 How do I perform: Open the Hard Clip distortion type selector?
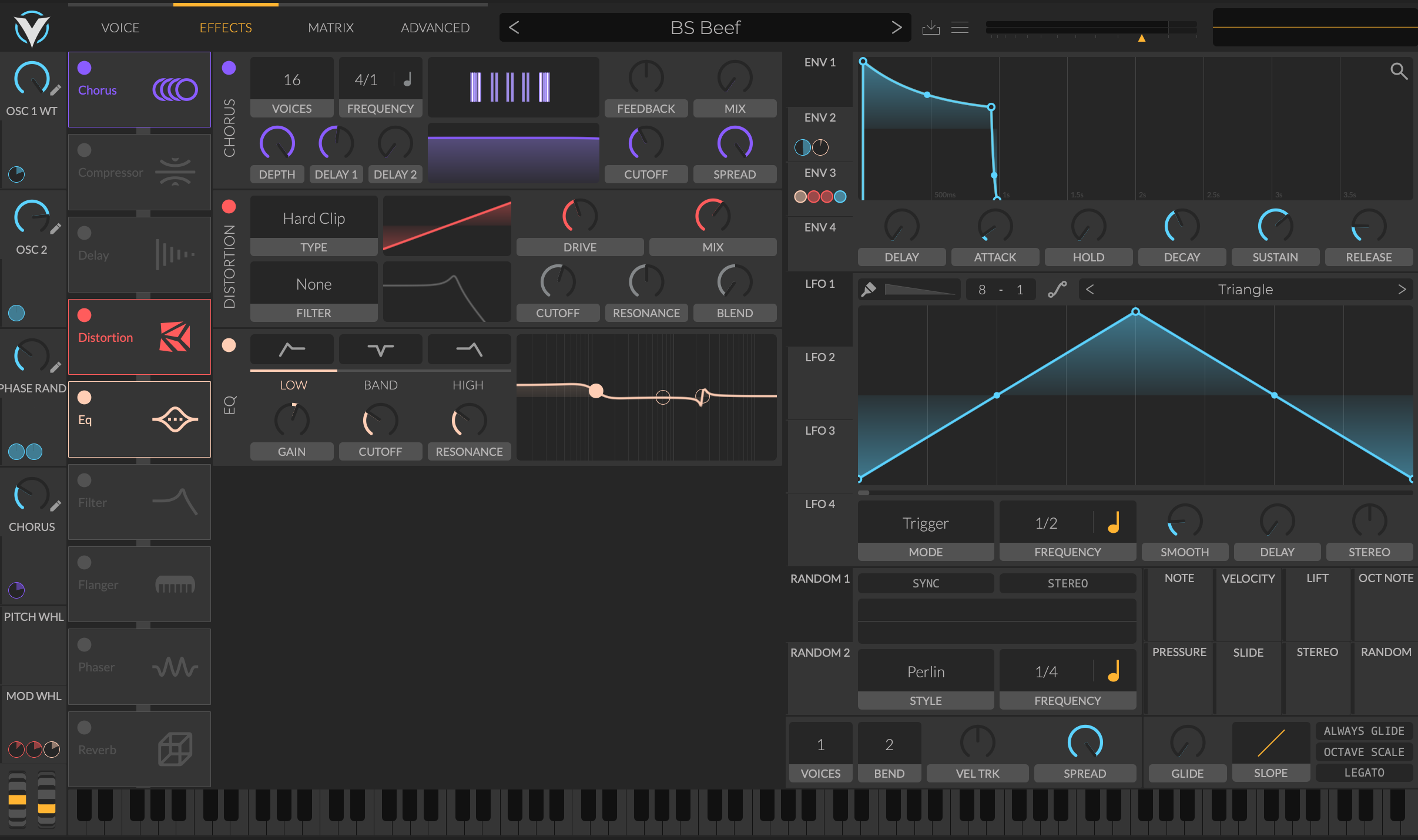[313, 218]
